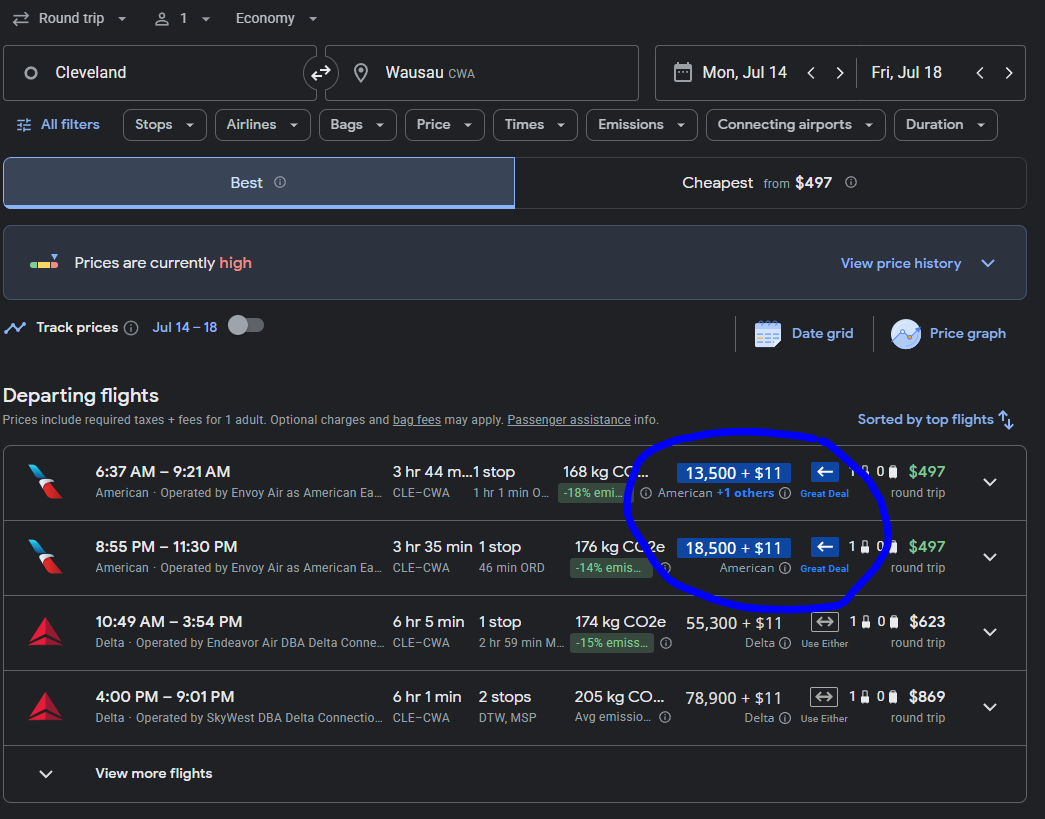This screenshot has width=1045, height=819.
Task: Go to next departure date
Action: pyautogui.click(x=840, y=73)
